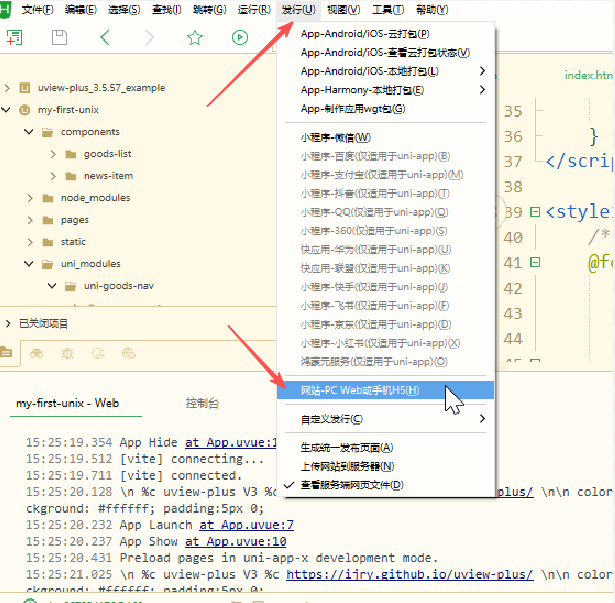The height and width of the screenshot is (603, 615).
Task: Toggle fold marker at line 39
Action: tap(535, 212)
